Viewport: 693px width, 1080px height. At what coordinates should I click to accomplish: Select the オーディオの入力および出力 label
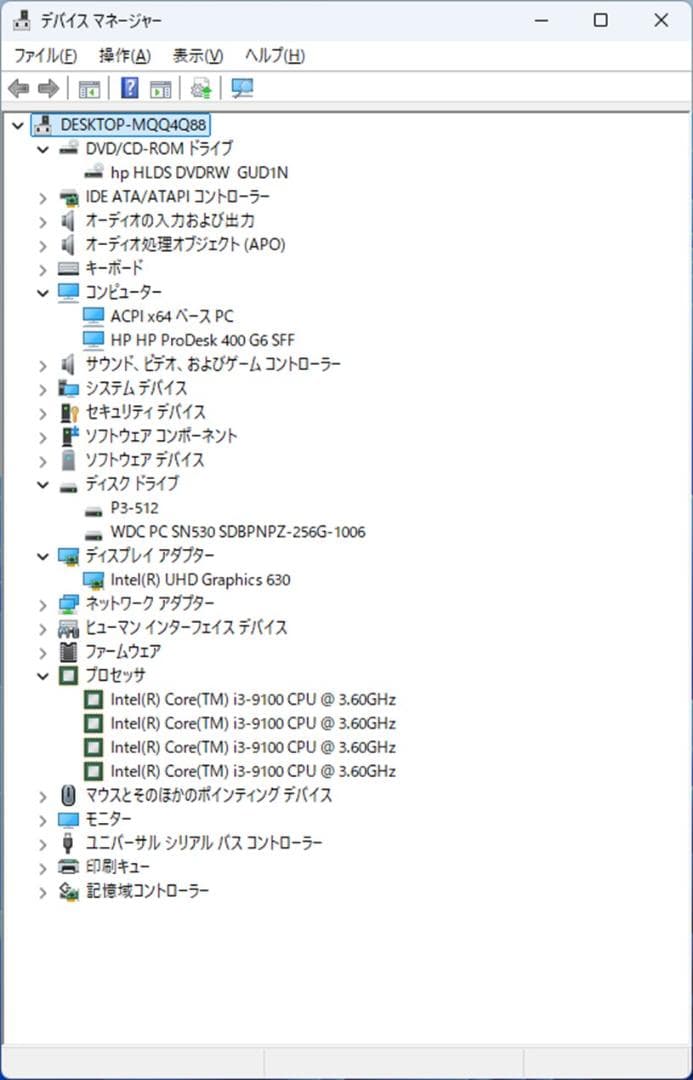[x=170, y=221]
